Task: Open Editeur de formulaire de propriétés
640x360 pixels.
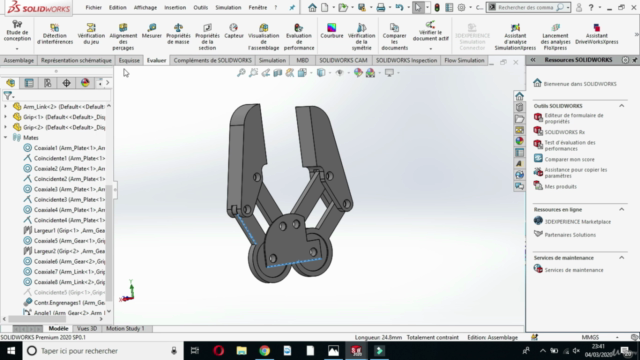Action: pos(574,118)
